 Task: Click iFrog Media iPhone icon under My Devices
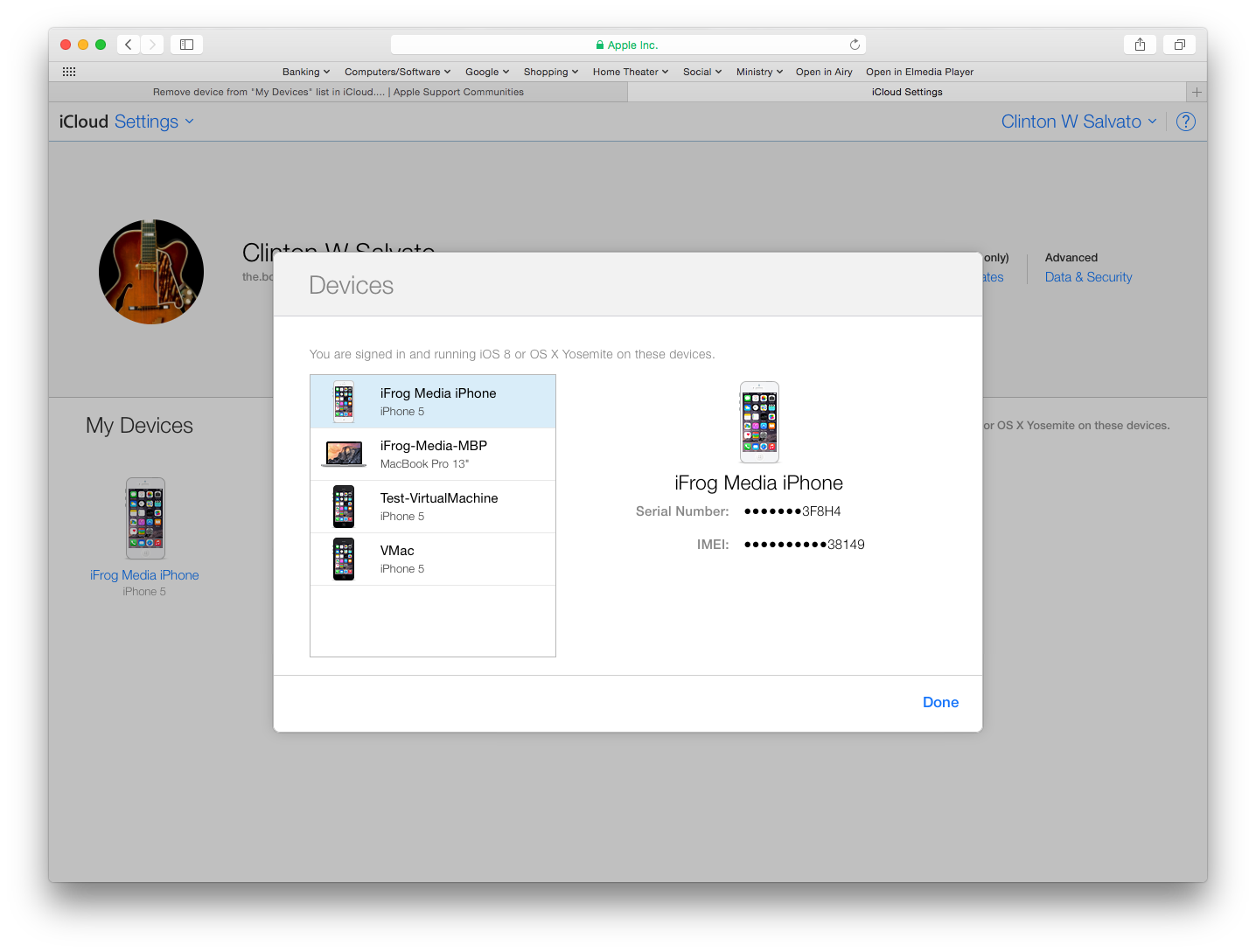145,518
